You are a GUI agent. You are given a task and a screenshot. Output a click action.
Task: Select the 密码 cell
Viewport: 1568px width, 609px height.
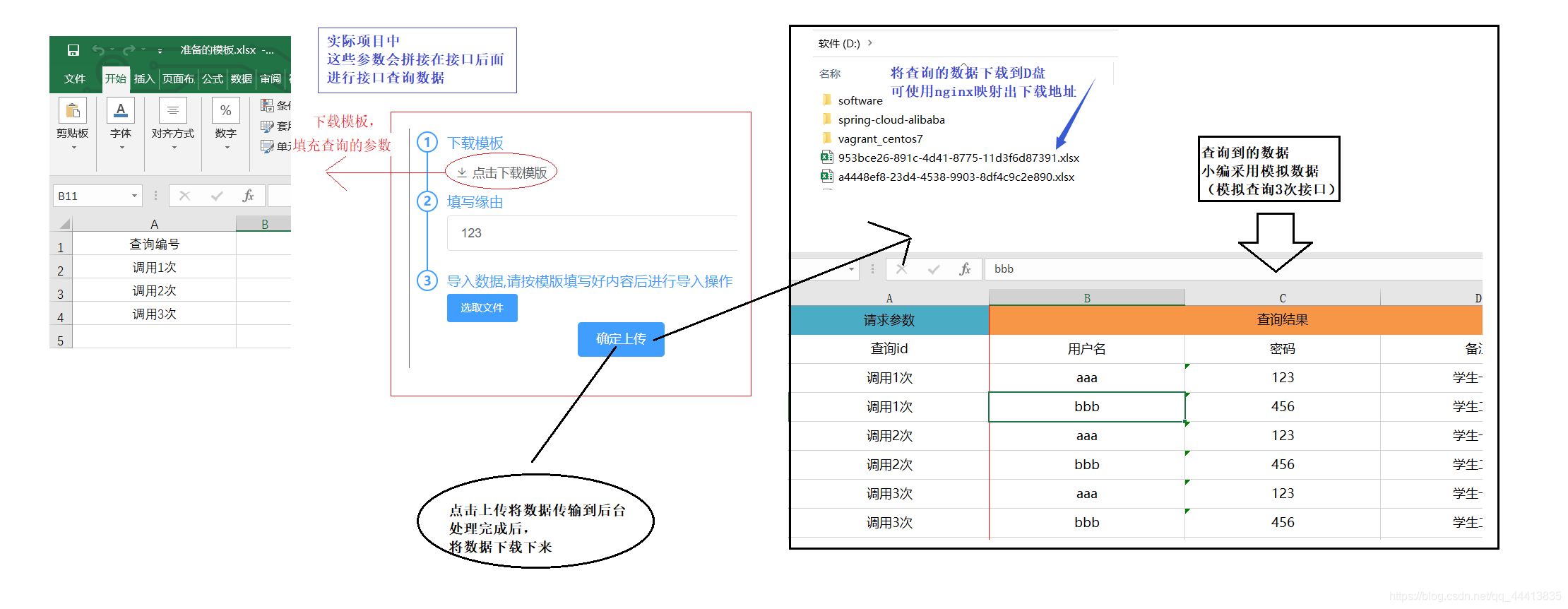coord(1283,349)
